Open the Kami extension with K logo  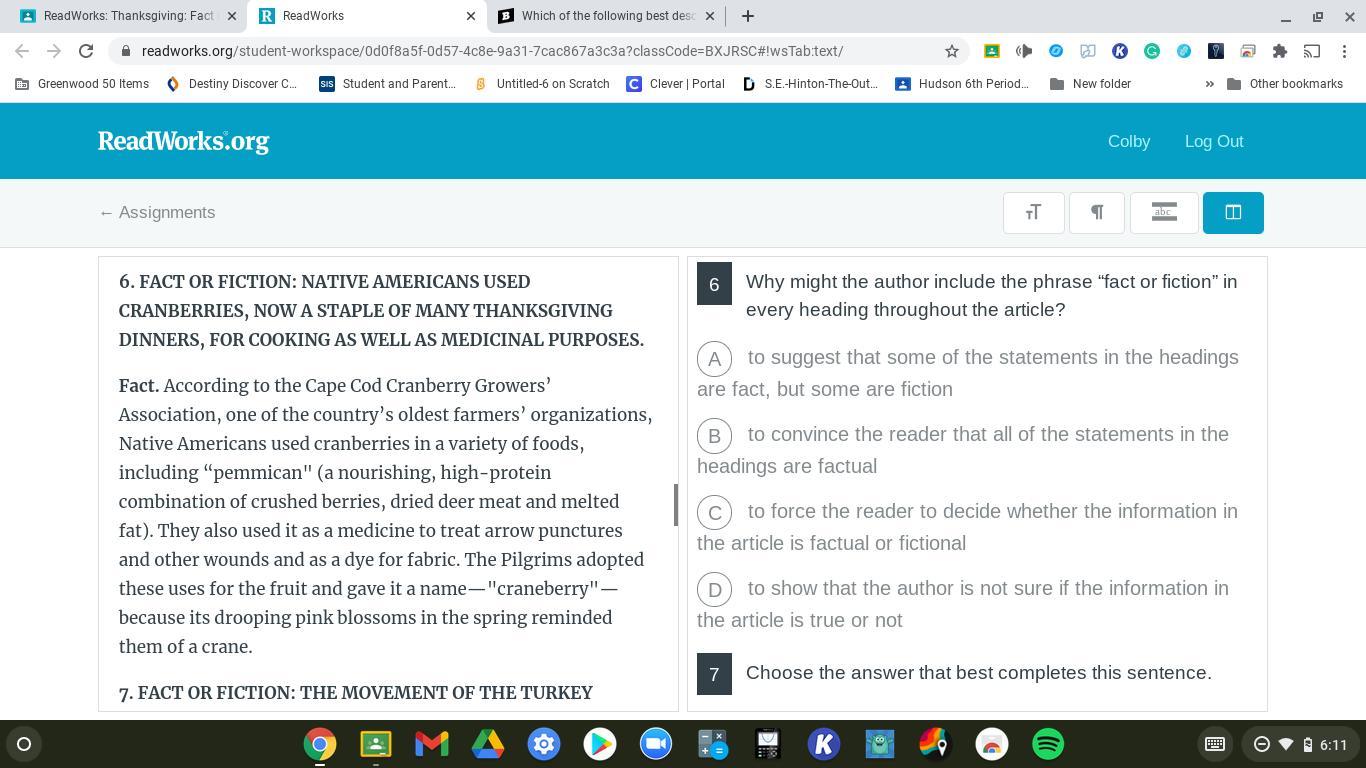click(x=1120, y=51)
